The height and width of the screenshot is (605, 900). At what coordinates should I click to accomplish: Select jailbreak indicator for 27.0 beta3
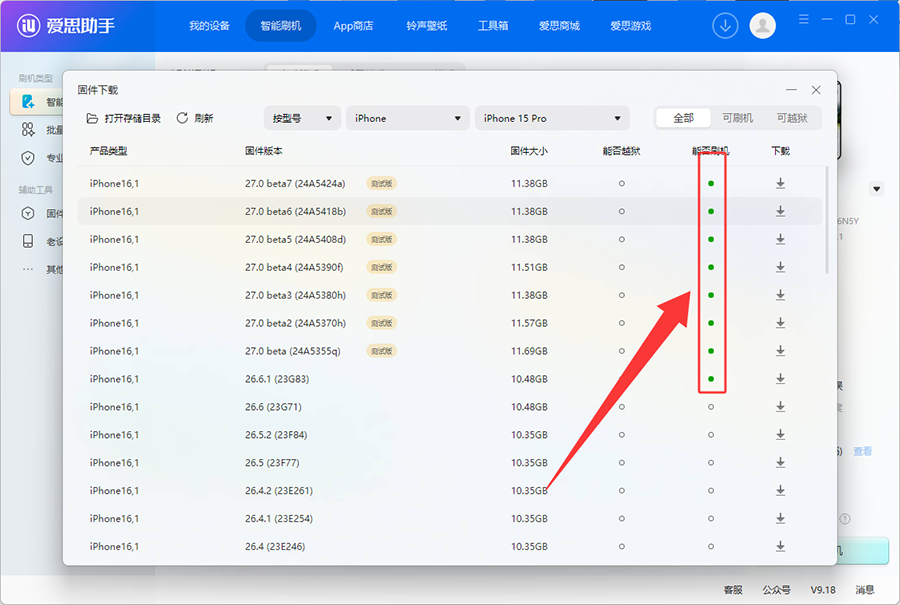click(x=621, y=295)
